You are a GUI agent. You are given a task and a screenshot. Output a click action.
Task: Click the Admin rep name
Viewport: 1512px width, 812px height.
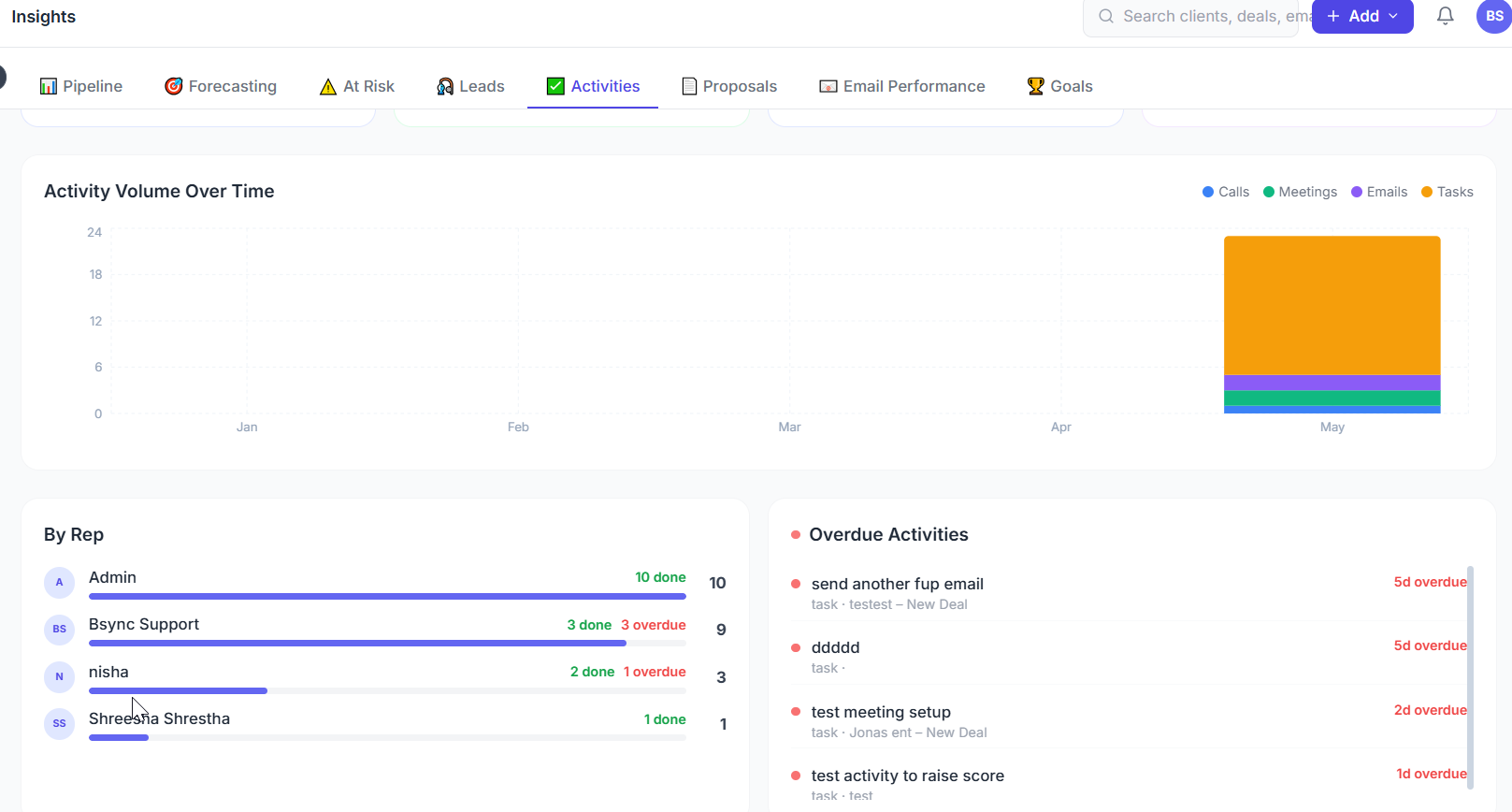point(112,577)
